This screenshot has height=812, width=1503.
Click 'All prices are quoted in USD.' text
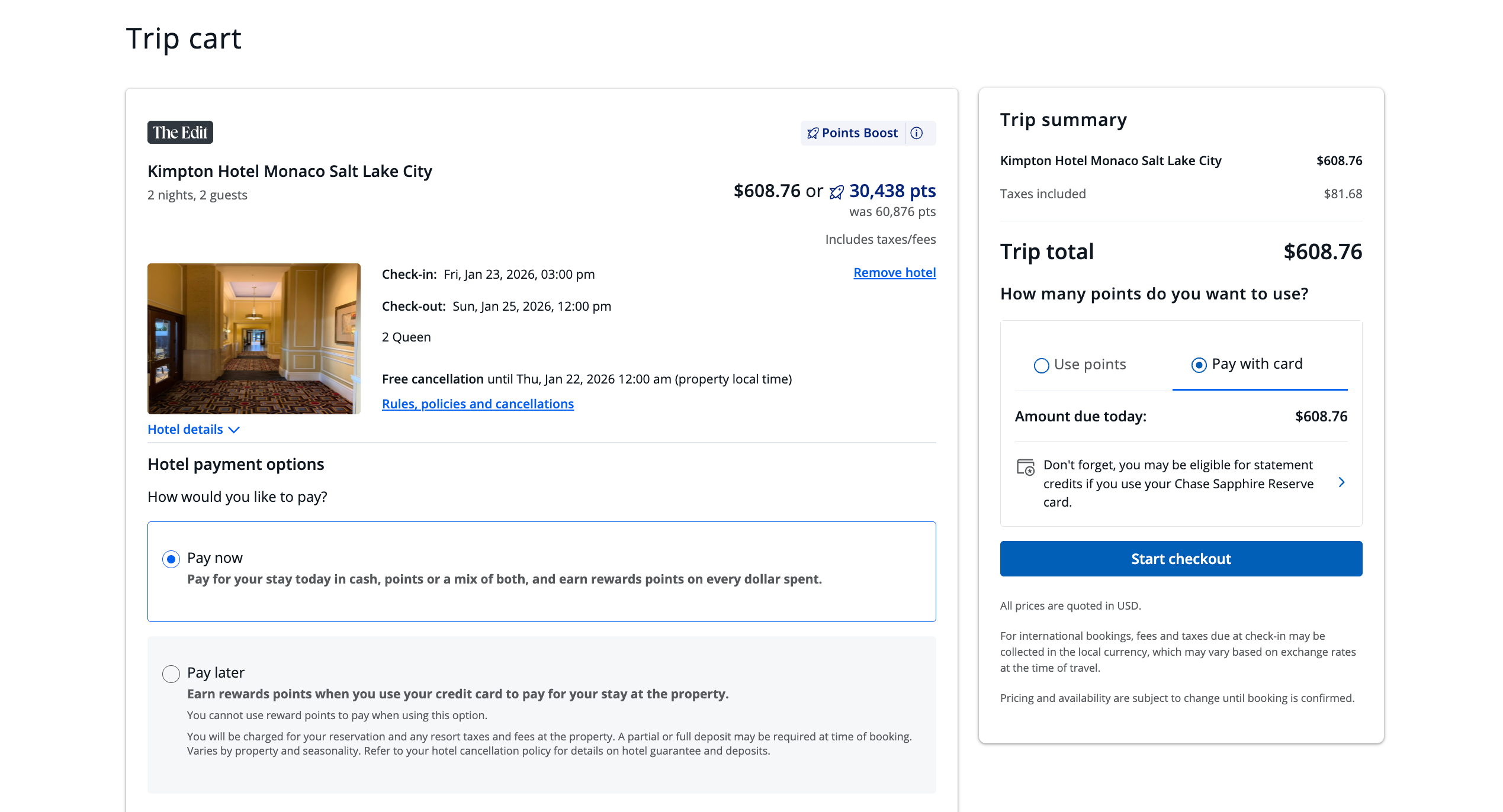(1070, 606)
